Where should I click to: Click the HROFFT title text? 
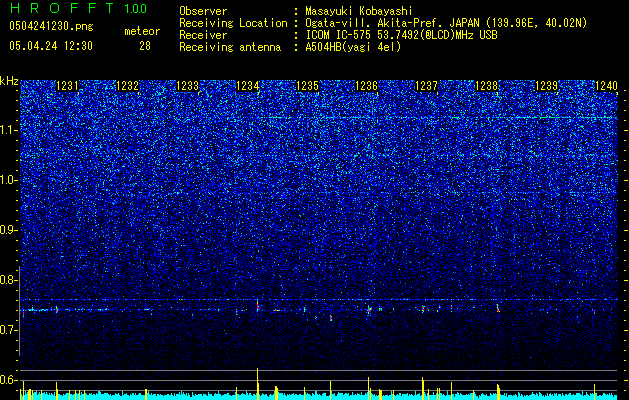pos(63,8)
